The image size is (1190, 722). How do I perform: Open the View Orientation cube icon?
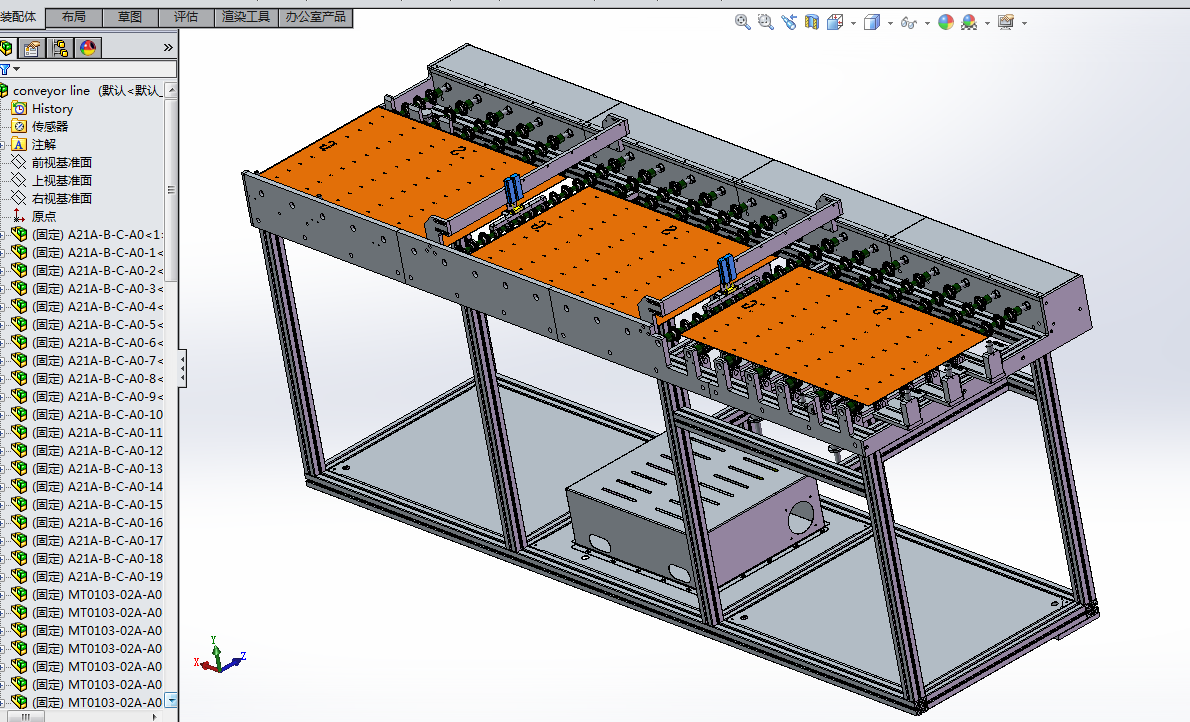pos(835,23)
